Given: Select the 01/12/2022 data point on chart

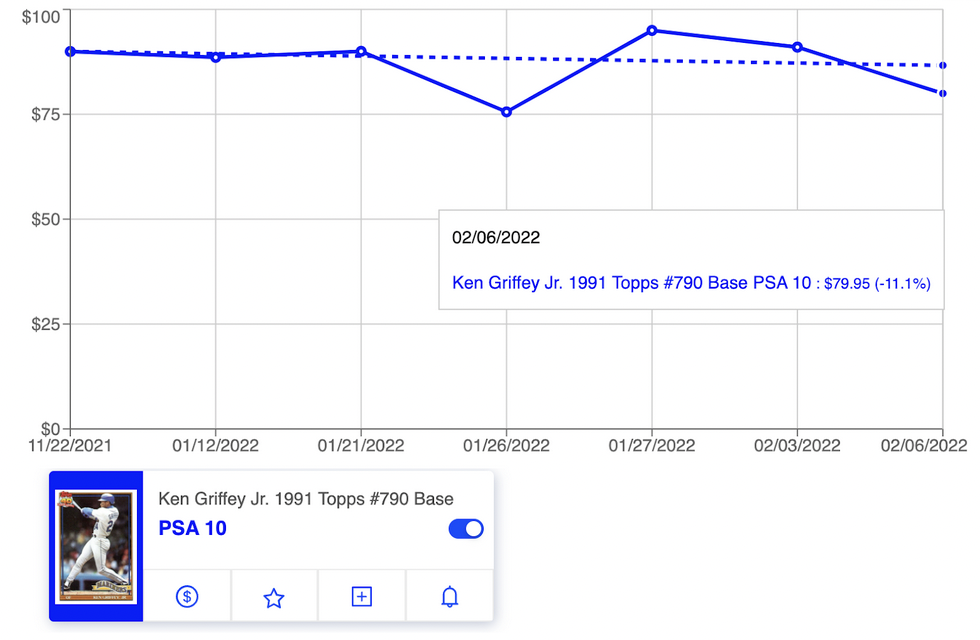Looking at the screenshot, I should [216, 57].
